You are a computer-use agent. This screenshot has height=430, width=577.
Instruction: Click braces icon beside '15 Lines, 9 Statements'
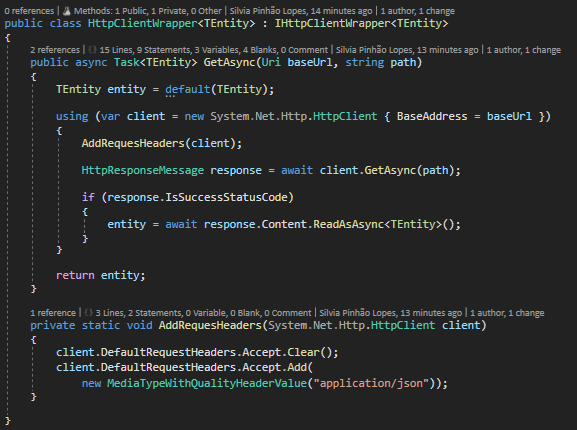93,50
